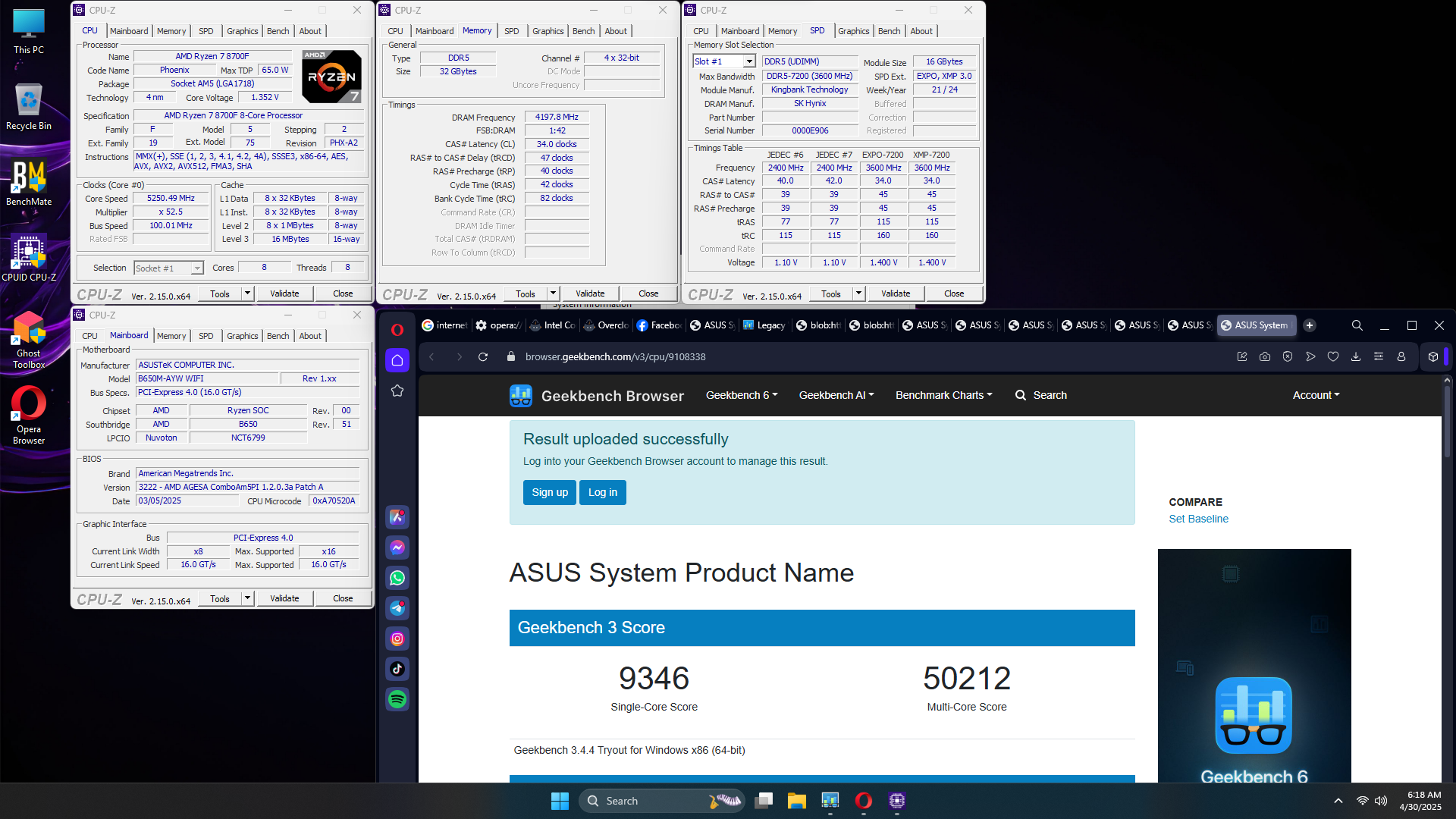Switch to Legacy browser tab
This screenshot has height=819, width=1456.
(765, 325)
